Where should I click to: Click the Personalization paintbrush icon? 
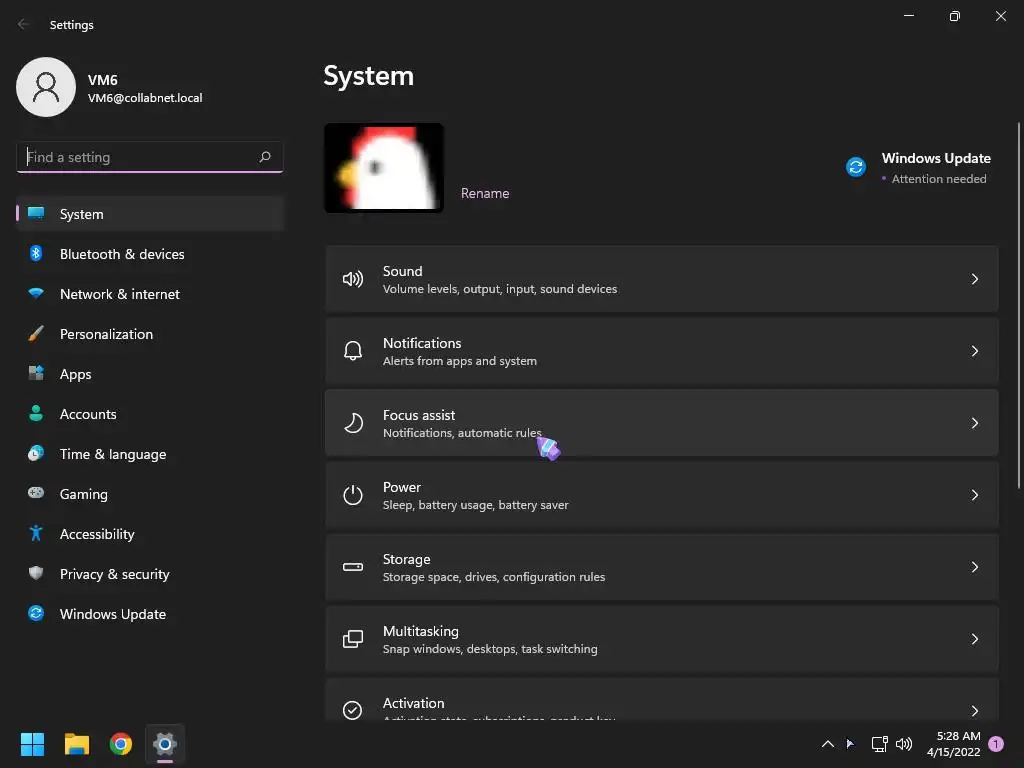click(x=36, y=334)
